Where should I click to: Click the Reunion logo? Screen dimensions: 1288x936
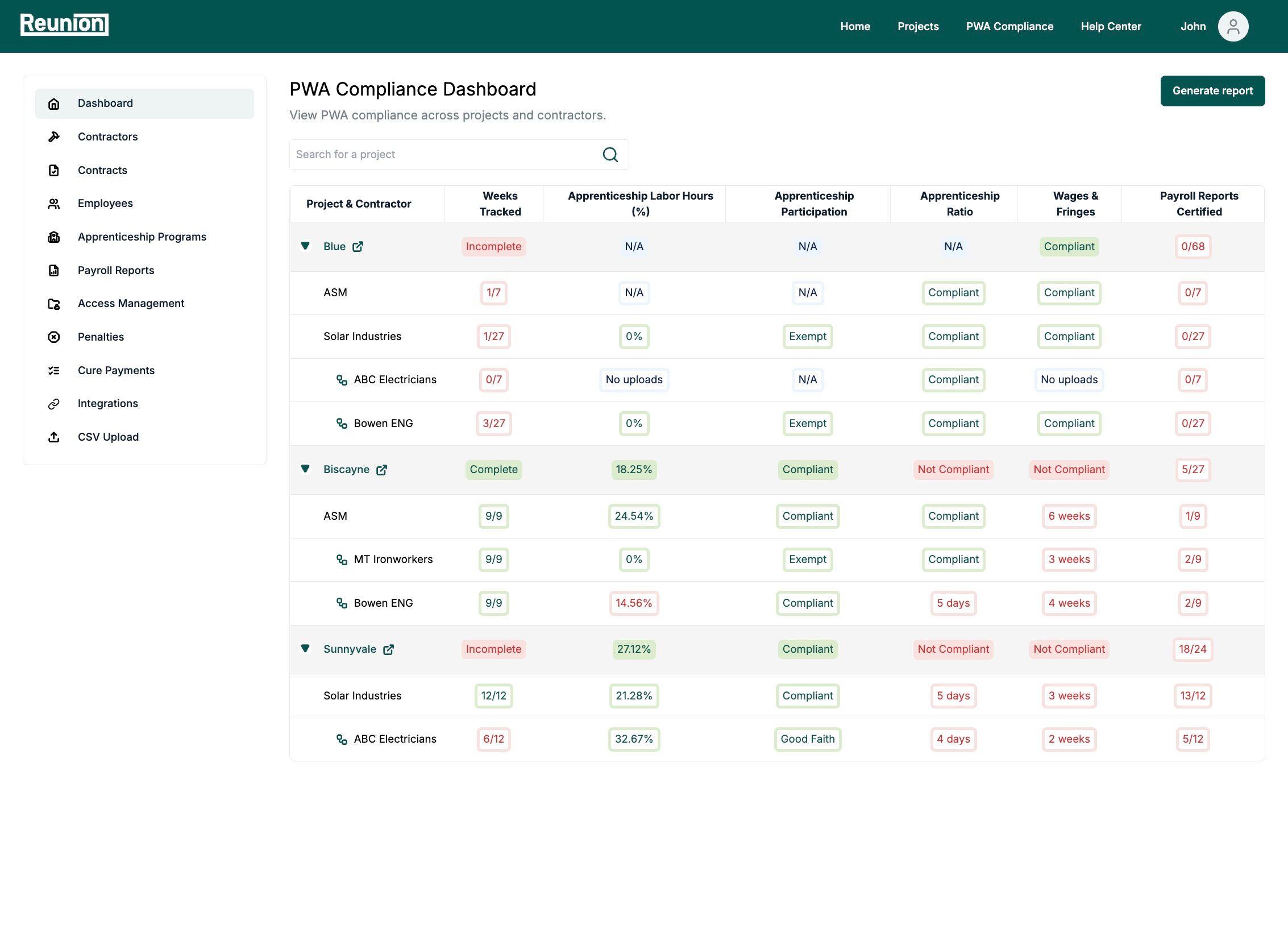(x=64, y=24)
